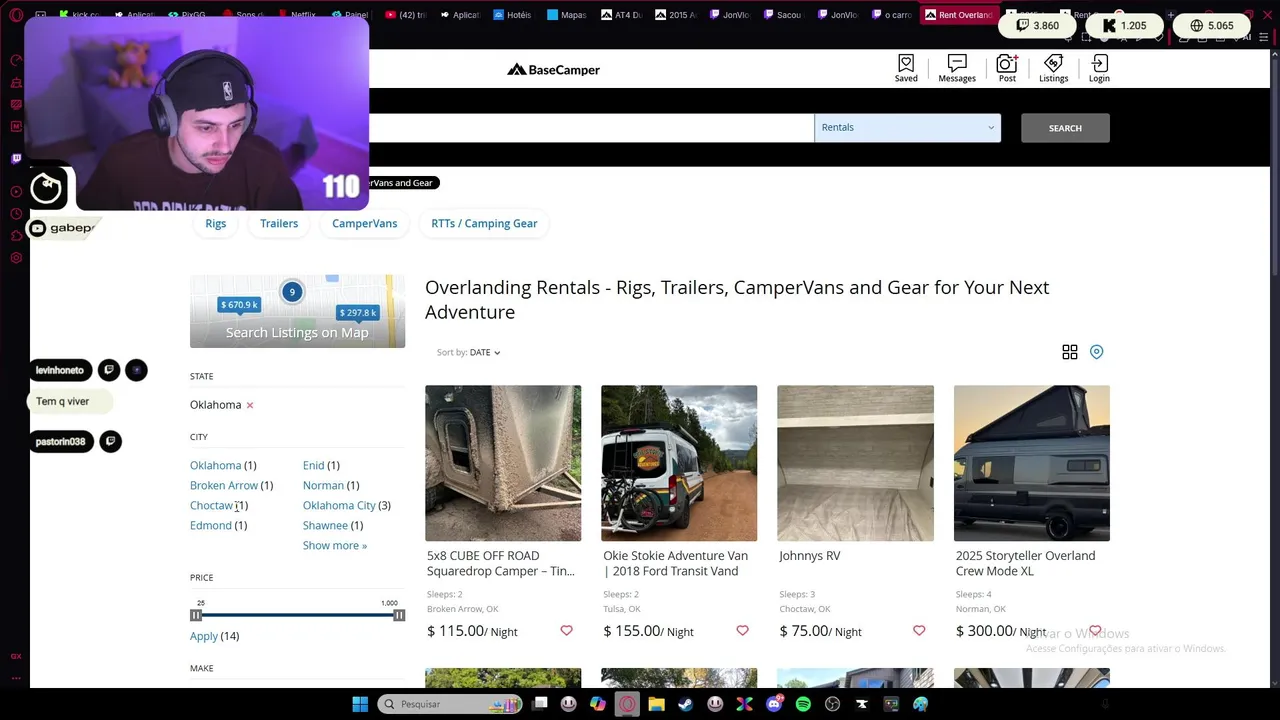This screenshot has width=1280, height=720.
Task: Open the 5x8 CUBE OFF ROAD camper photo
Action: coord(503,463)
